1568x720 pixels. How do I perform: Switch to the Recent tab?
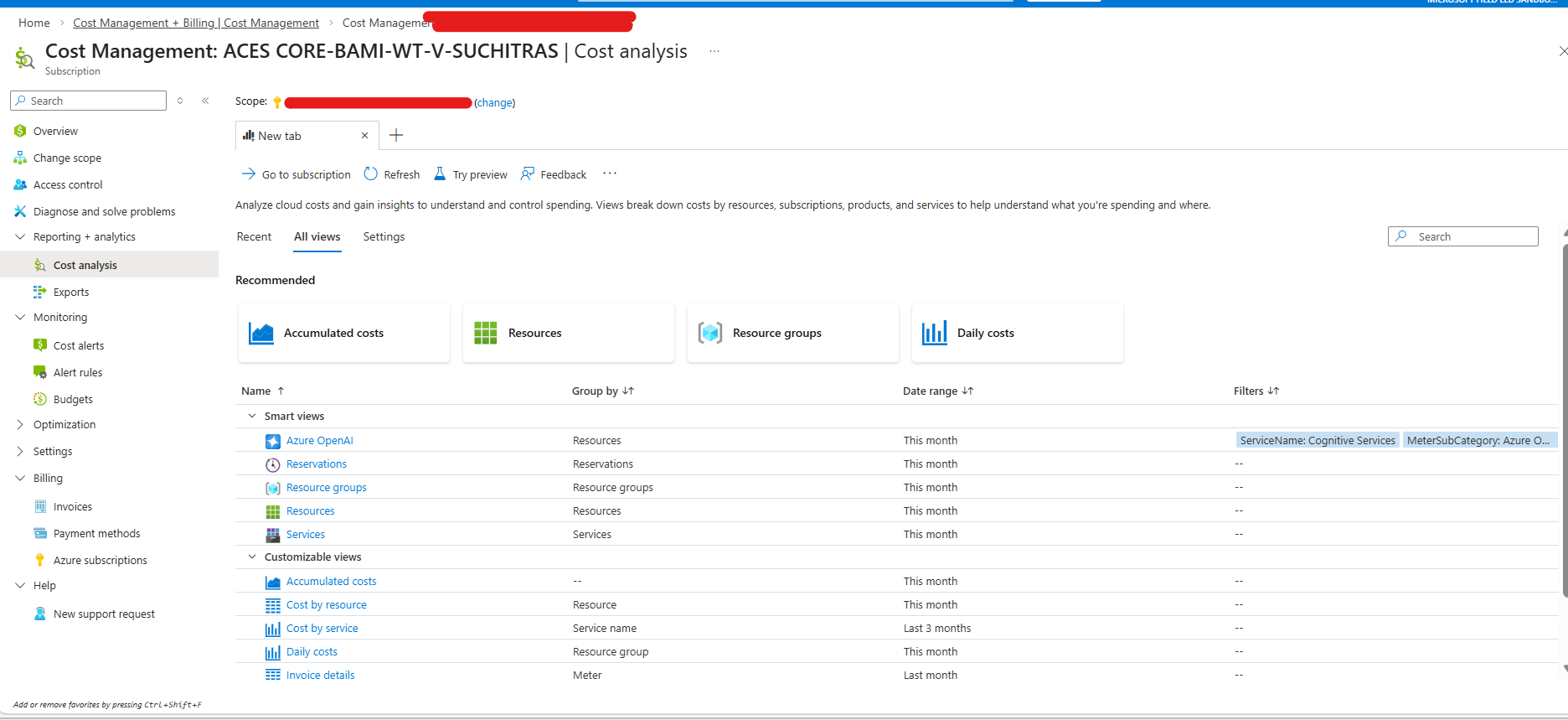pos(254,237)
